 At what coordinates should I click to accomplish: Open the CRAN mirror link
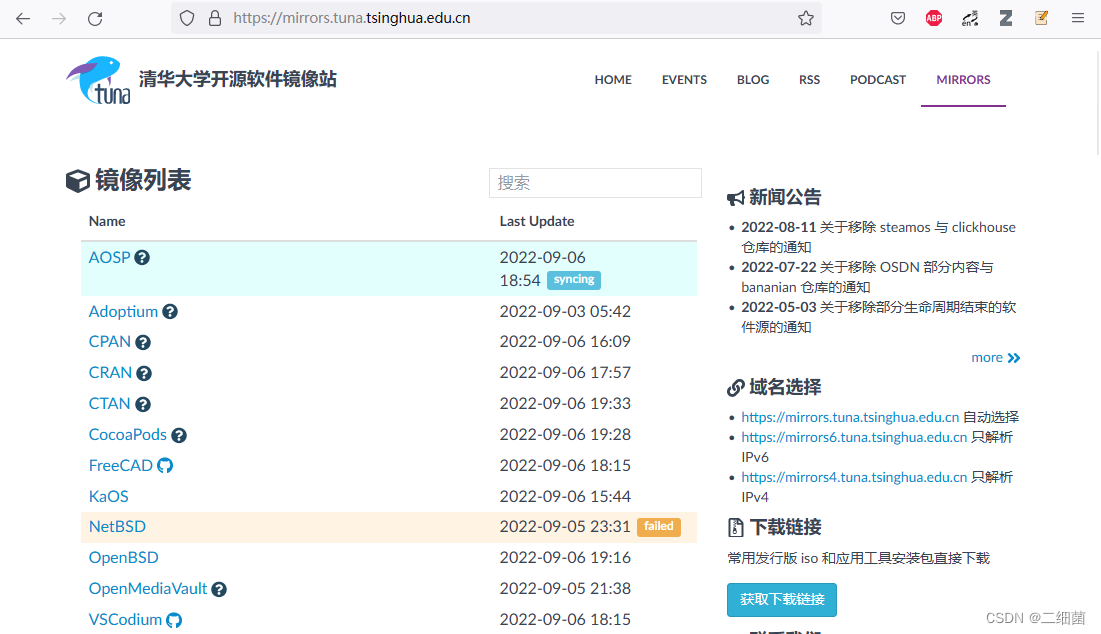[110, 373]
